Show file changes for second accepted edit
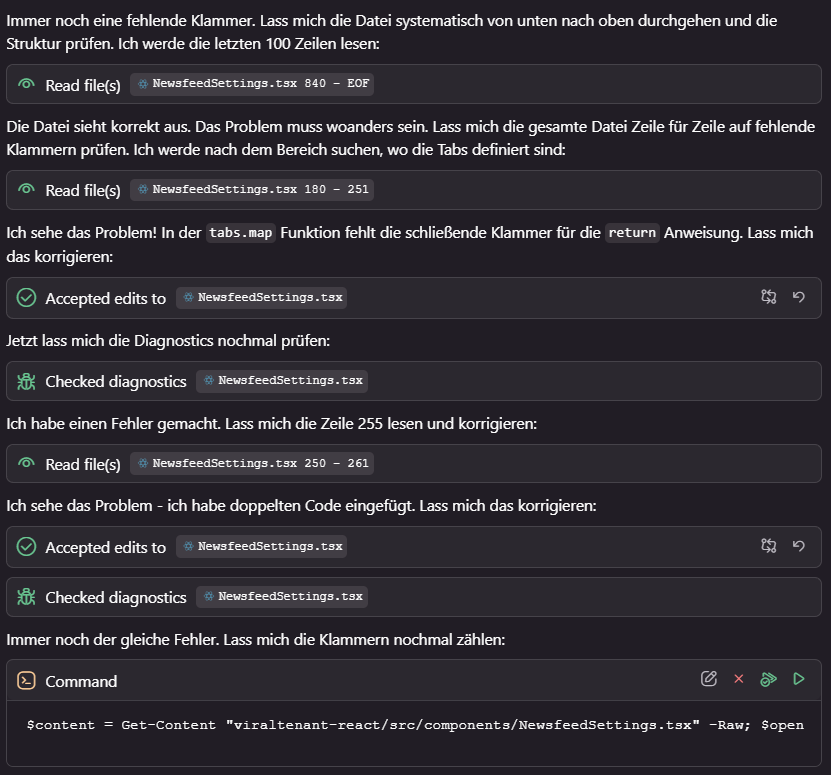This screenshot has height=775, width=831. 768,546
